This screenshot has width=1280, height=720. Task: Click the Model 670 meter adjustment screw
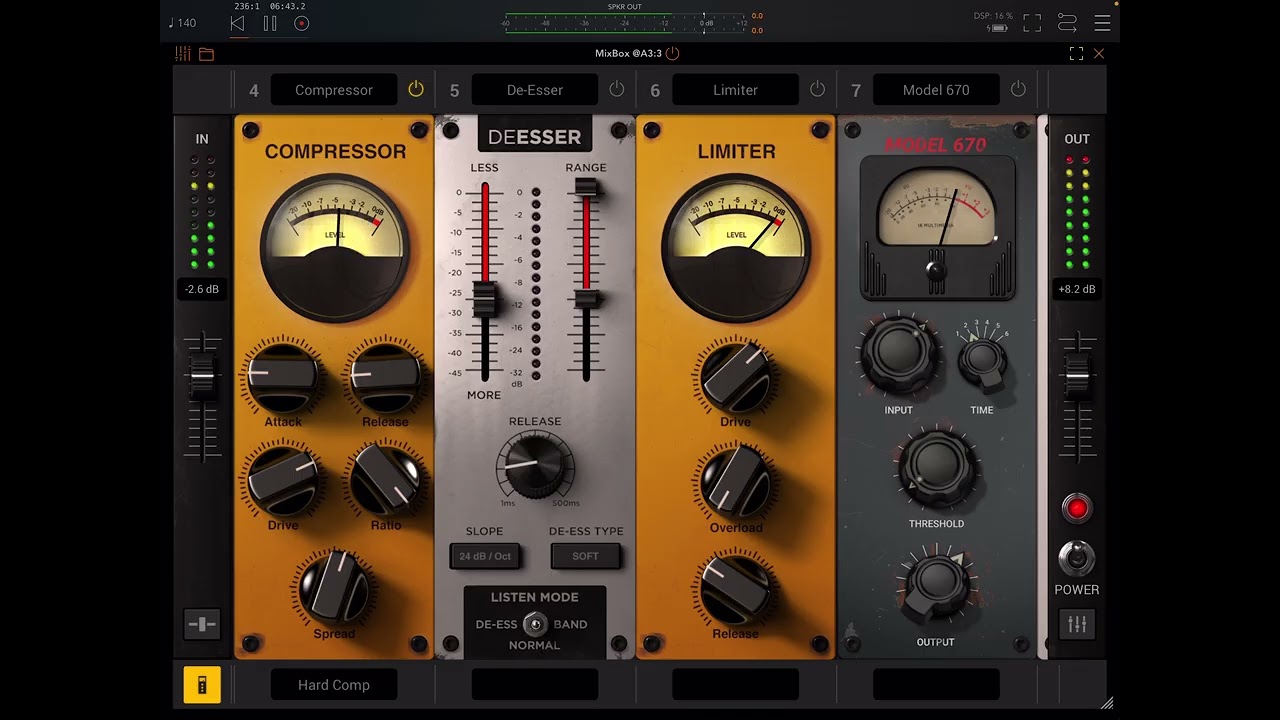pos(936,268)
